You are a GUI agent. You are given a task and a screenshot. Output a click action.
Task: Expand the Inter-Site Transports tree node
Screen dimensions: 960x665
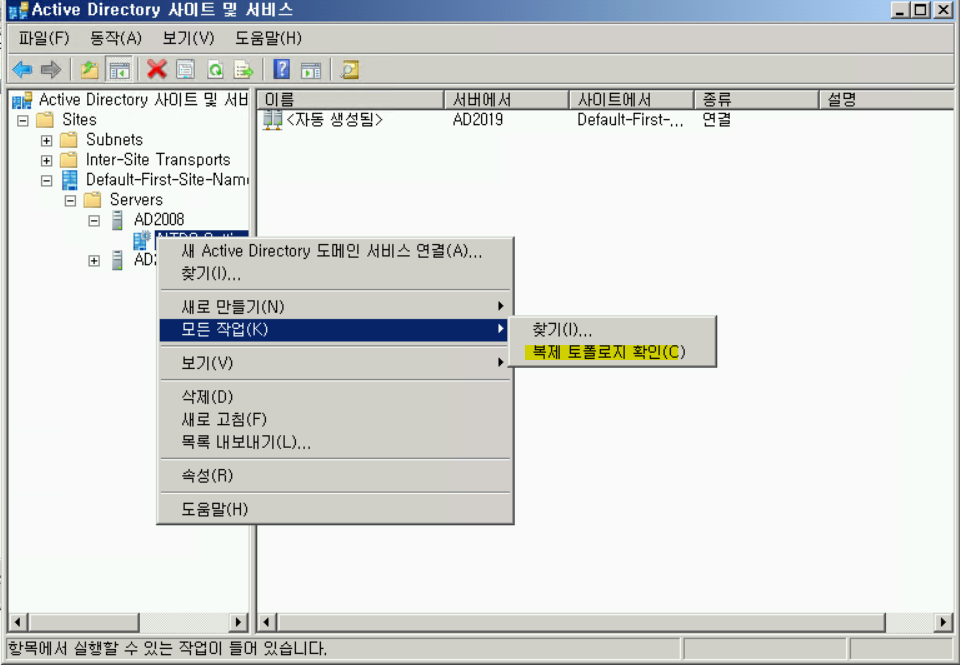pos(47,160)
